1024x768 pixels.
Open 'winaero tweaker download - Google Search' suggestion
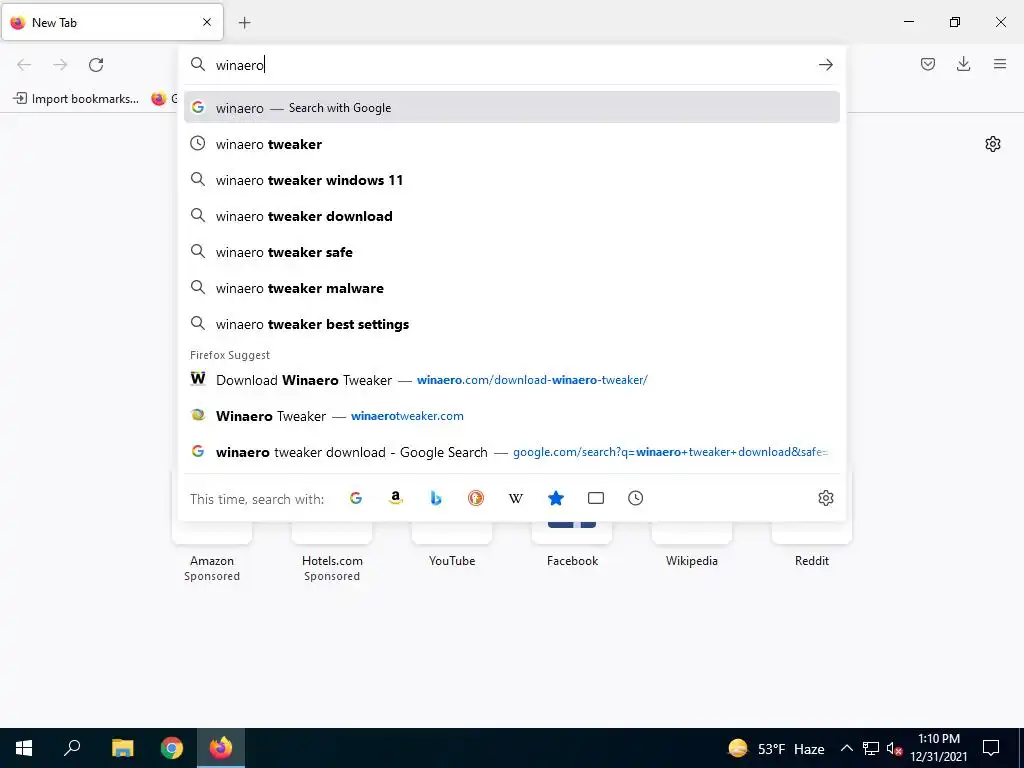pyautogui.click(x=511, y=452)
